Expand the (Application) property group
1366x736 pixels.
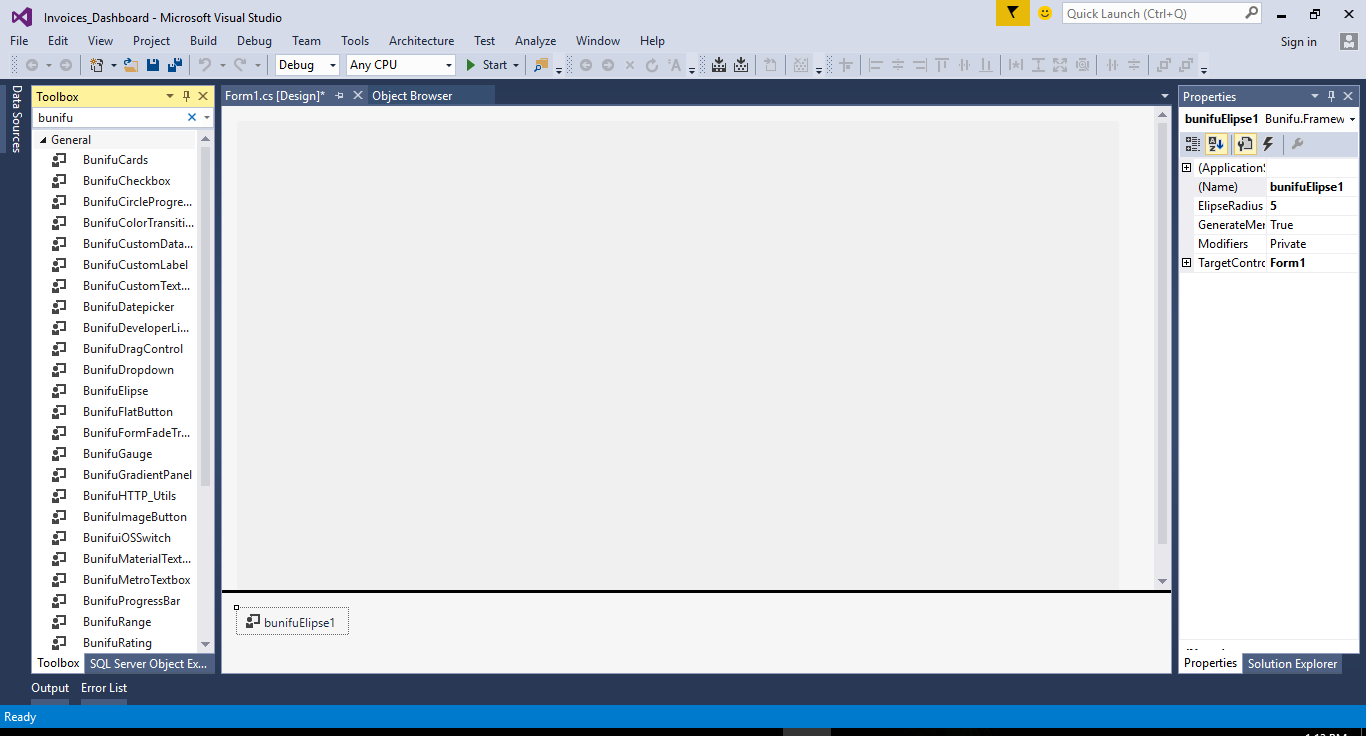click(x=1187, y=168)
